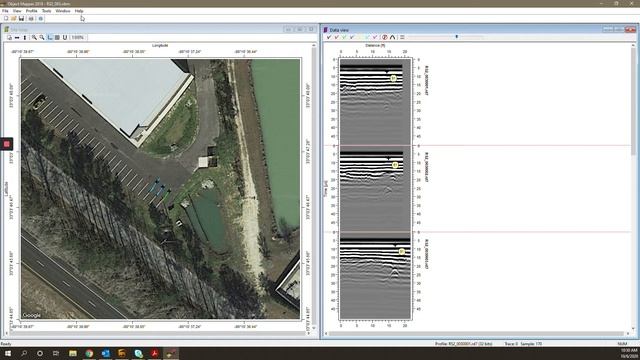Click the Save disk icon in main toolbar

coord(21,19)
